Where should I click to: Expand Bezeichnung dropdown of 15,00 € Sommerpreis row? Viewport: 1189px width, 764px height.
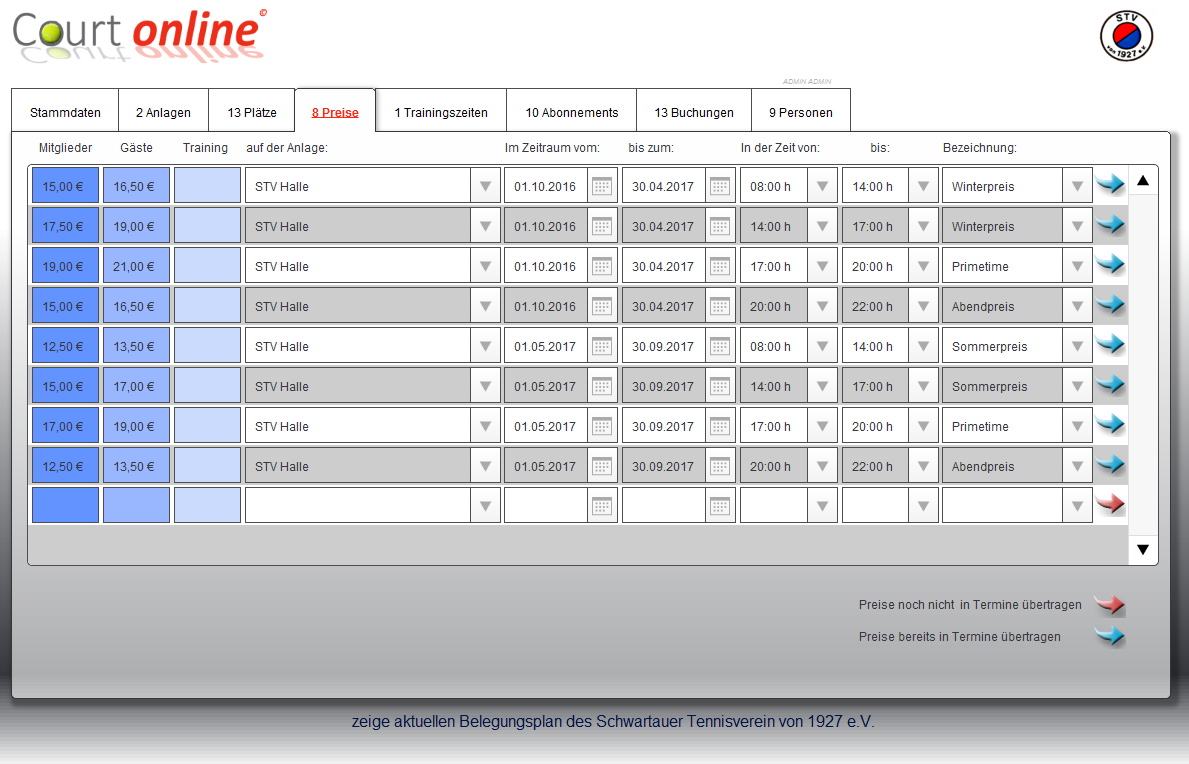tap(1077, 387)
